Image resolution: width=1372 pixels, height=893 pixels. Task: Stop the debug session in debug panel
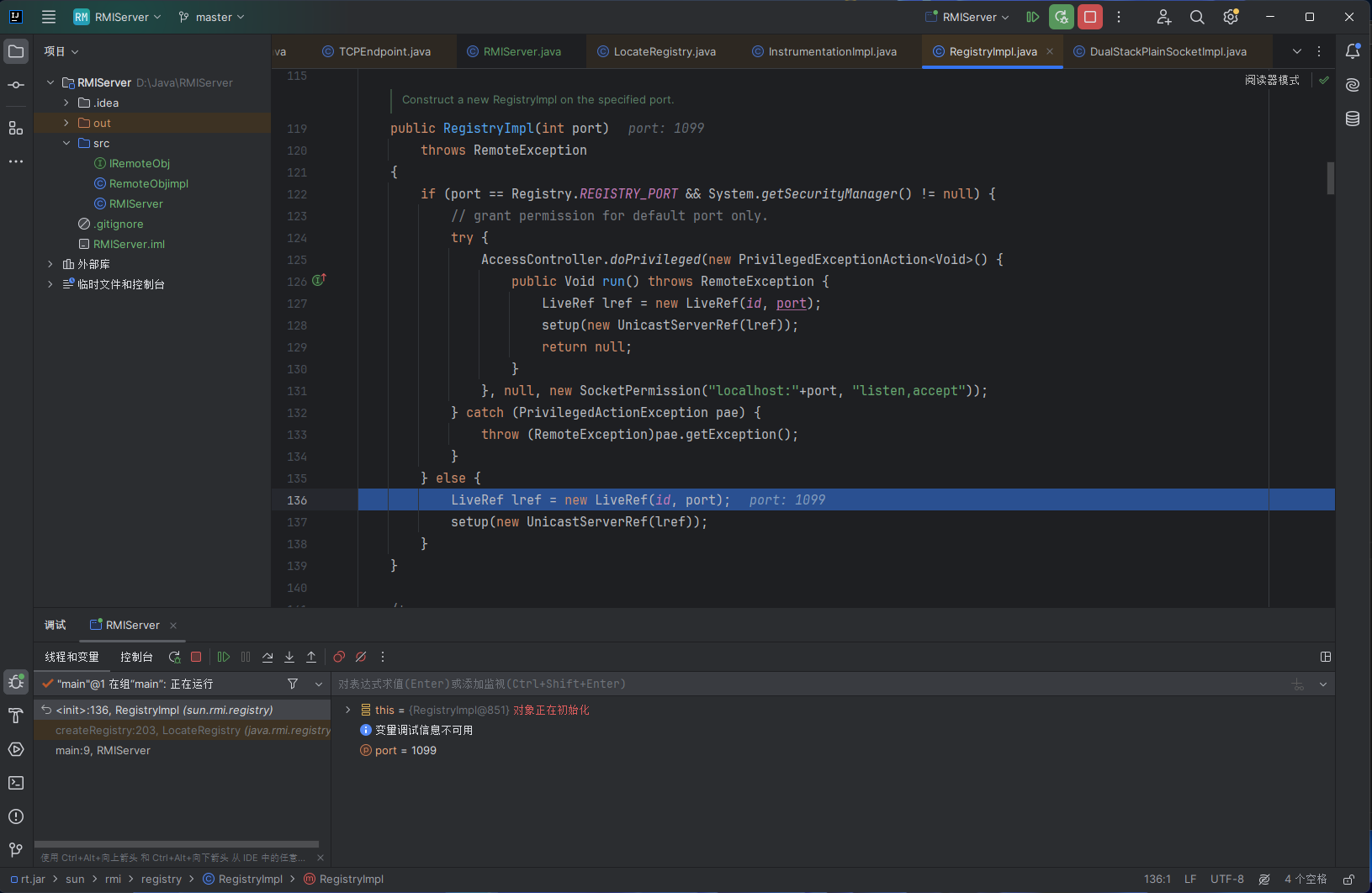click(196, 657)
